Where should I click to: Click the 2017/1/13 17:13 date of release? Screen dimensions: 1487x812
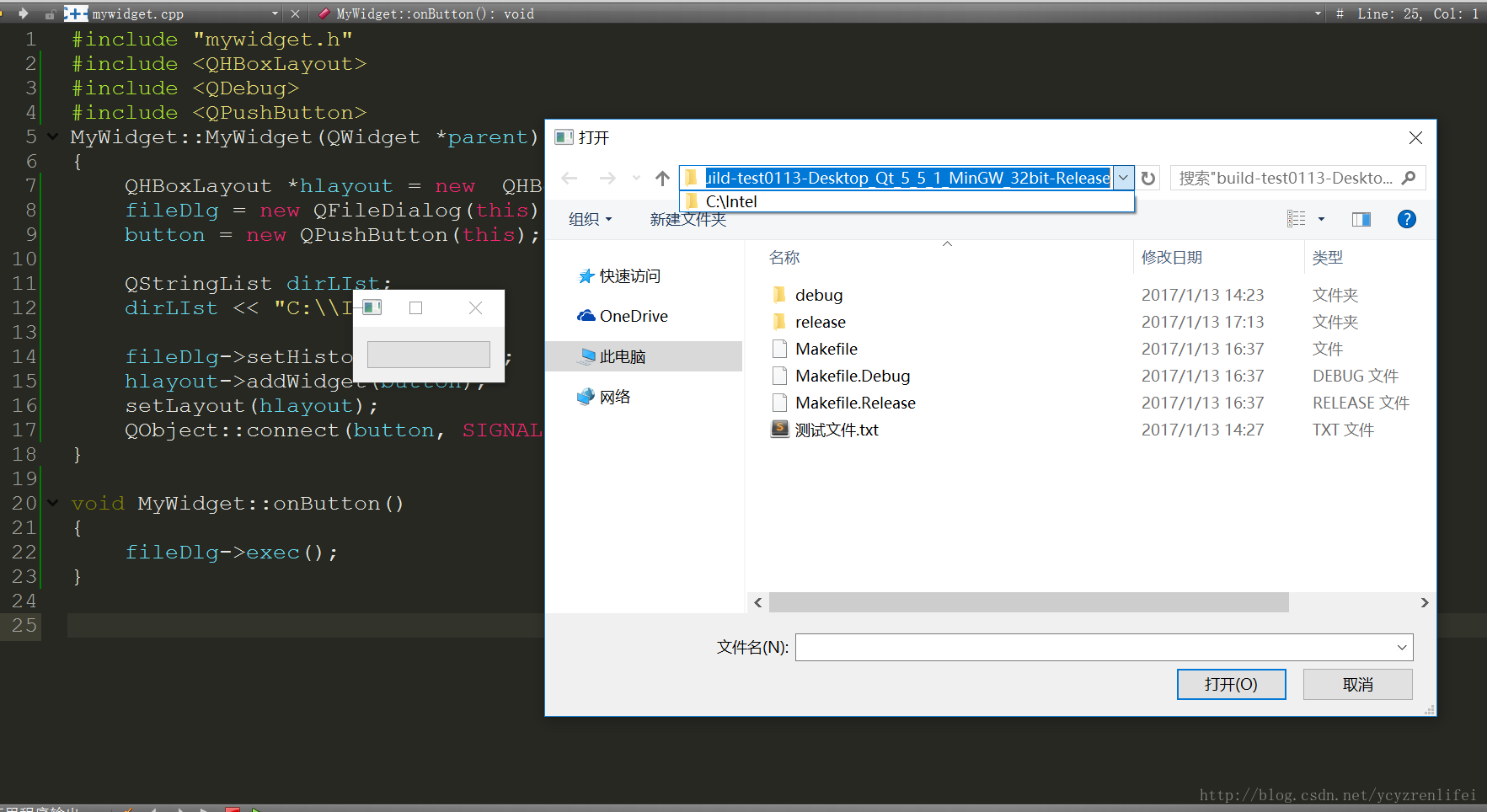click(1202, 322)
